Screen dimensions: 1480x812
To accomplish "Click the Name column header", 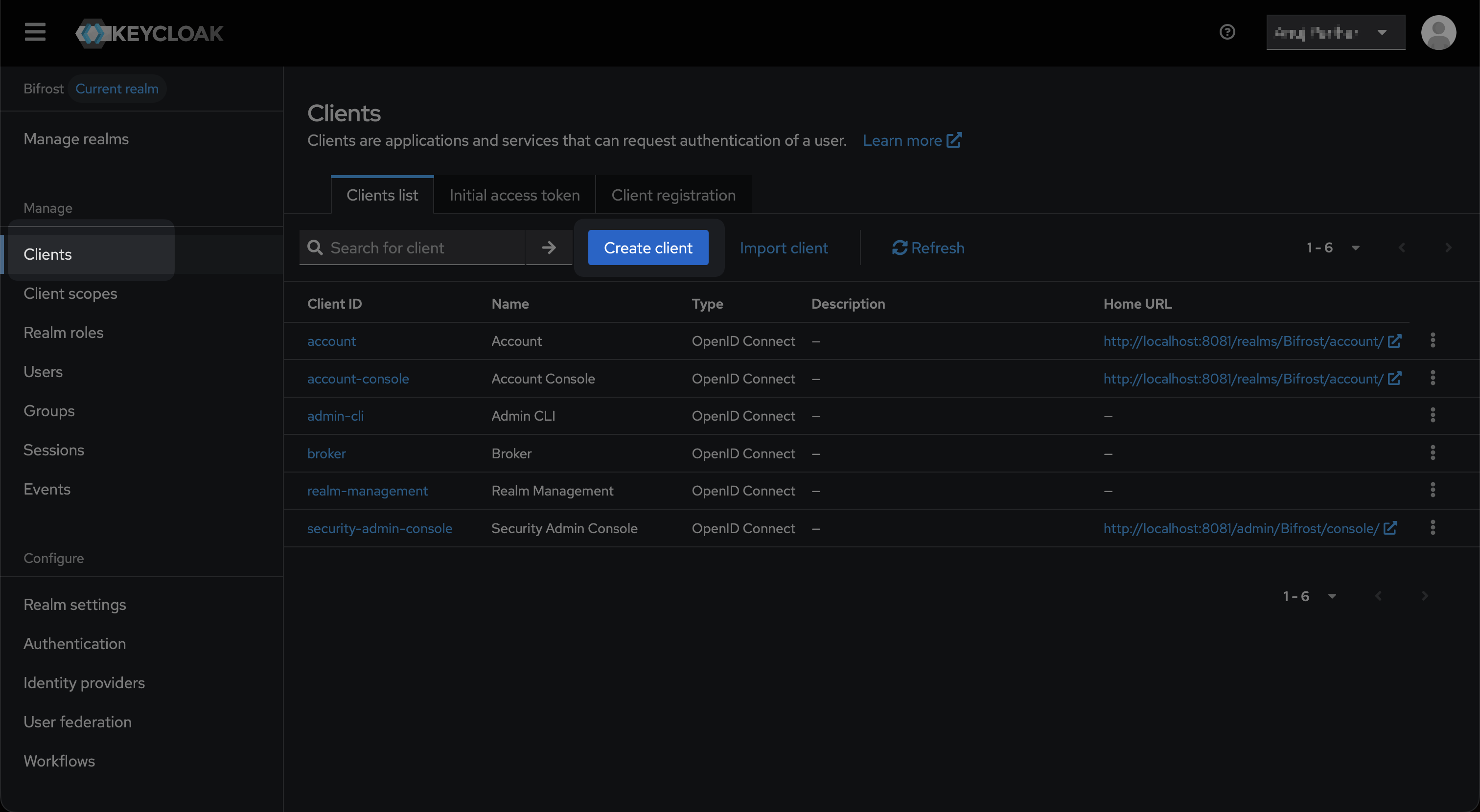I will [510, 304].
